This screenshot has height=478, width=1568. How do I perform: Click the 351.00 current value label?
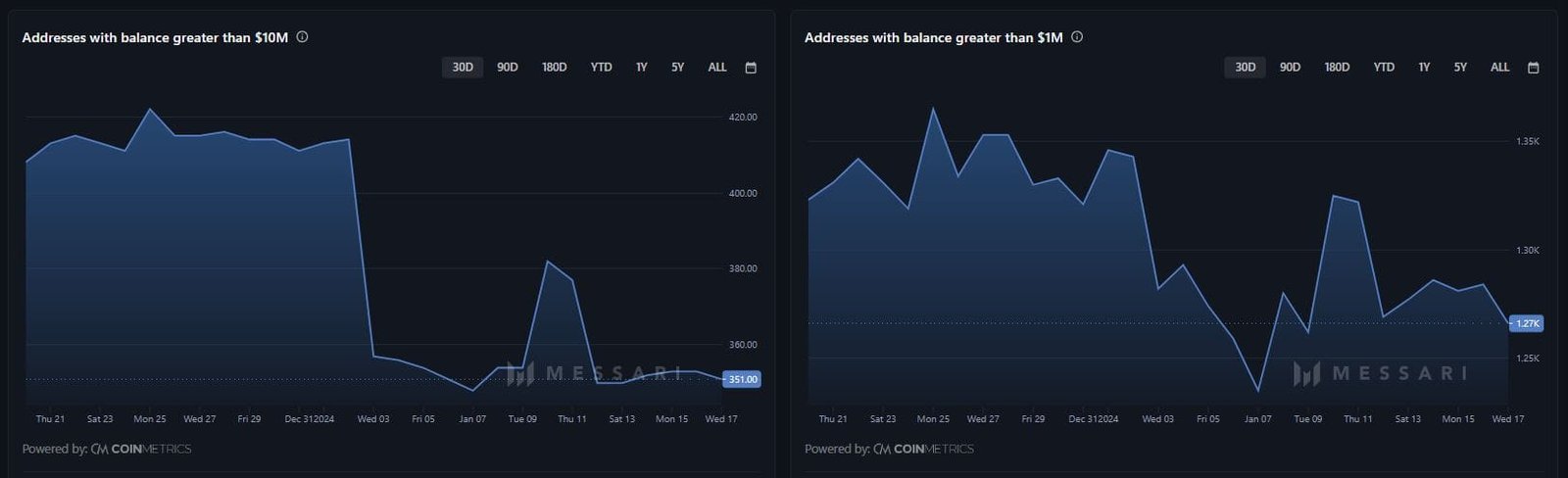tap(742, 379)
